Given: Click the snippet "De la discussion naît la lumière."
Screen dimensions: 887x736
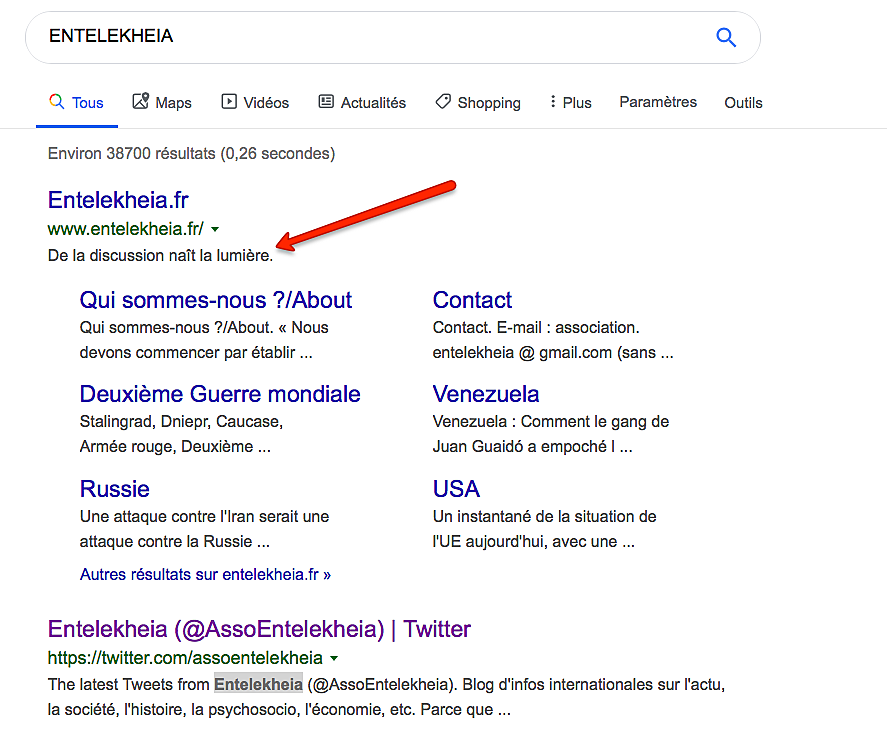Looking at the screenshot, I should 161,255.
